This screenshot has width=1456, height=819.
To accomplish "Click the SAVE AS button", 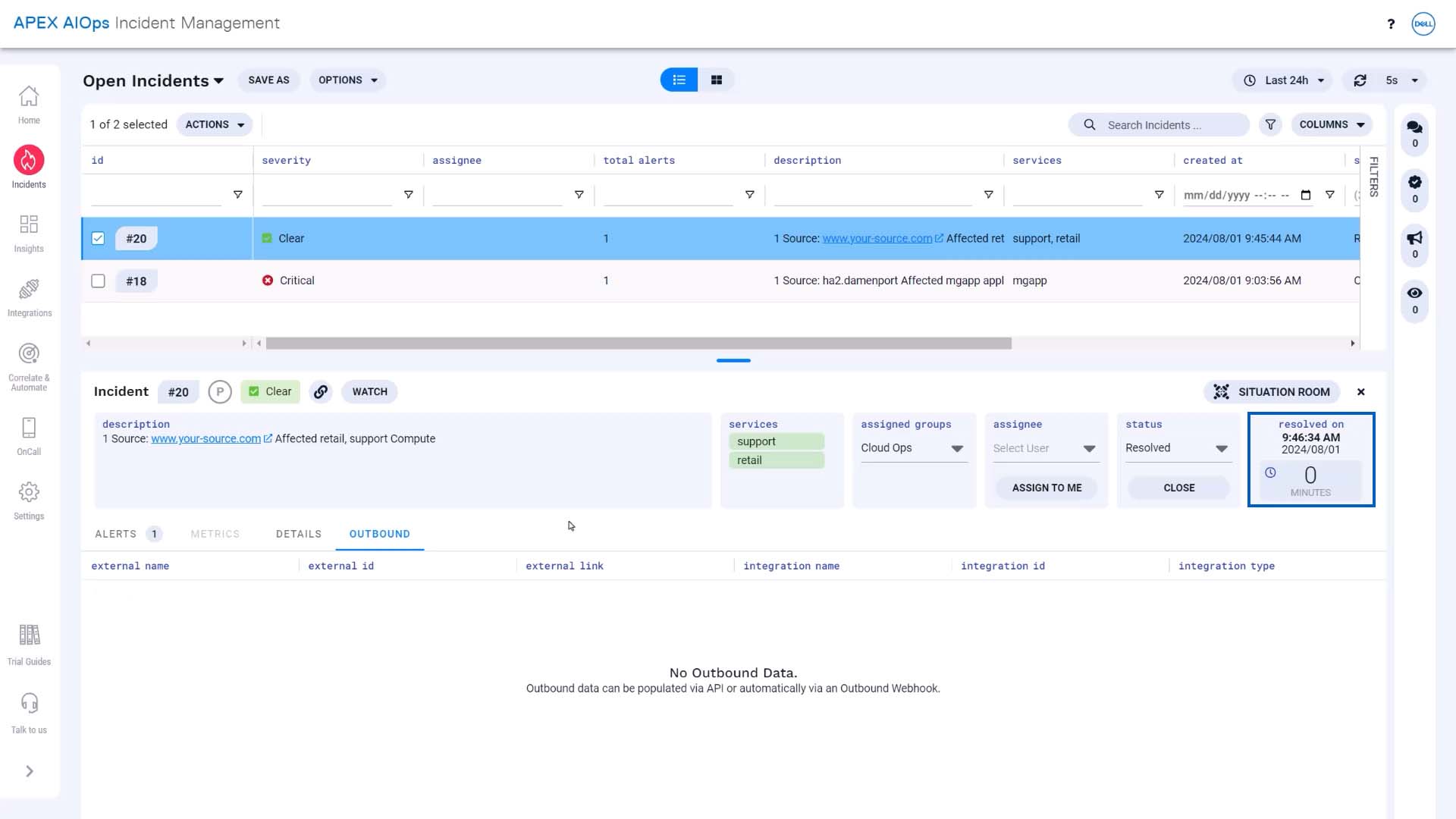I will pos(268,80).
